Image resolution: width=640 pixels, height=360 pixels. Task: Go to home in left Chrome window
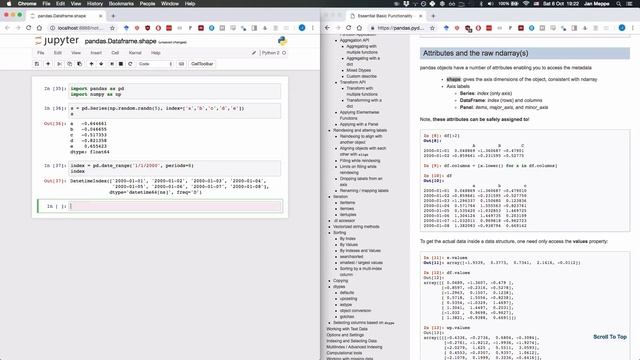point(39,28)
